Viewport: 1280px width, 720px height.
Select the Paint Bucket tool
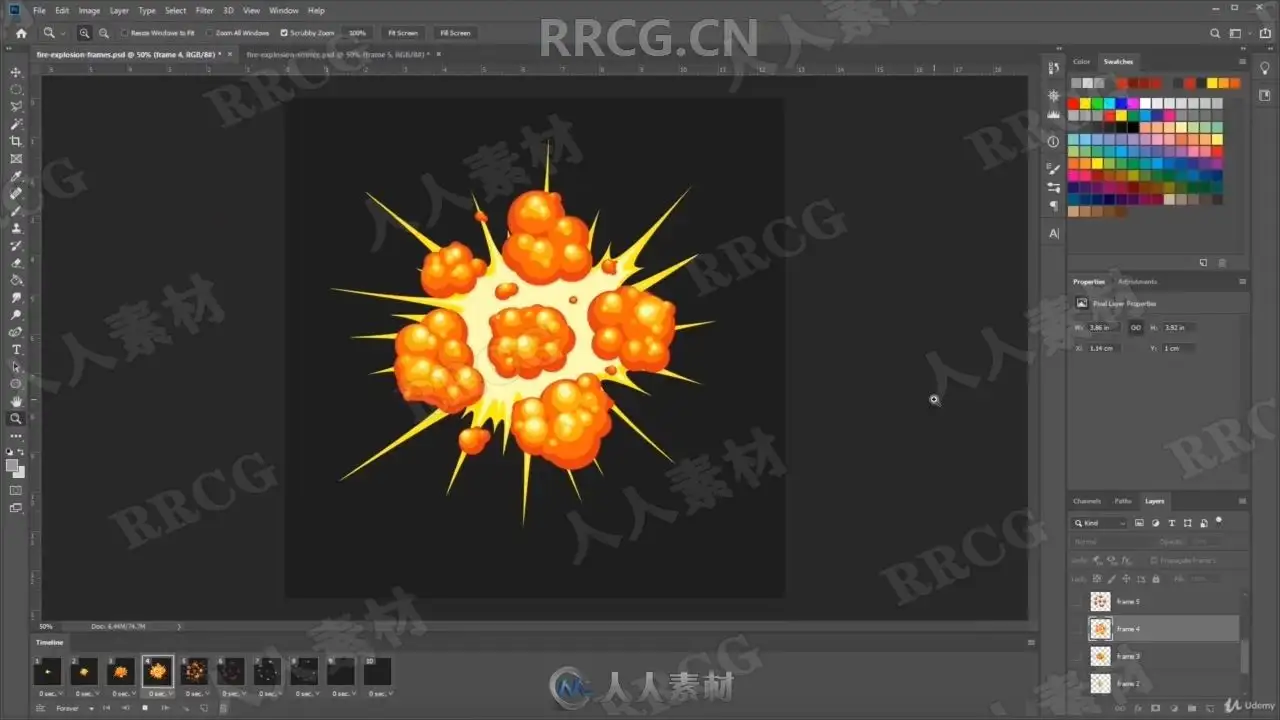[16, 280]
